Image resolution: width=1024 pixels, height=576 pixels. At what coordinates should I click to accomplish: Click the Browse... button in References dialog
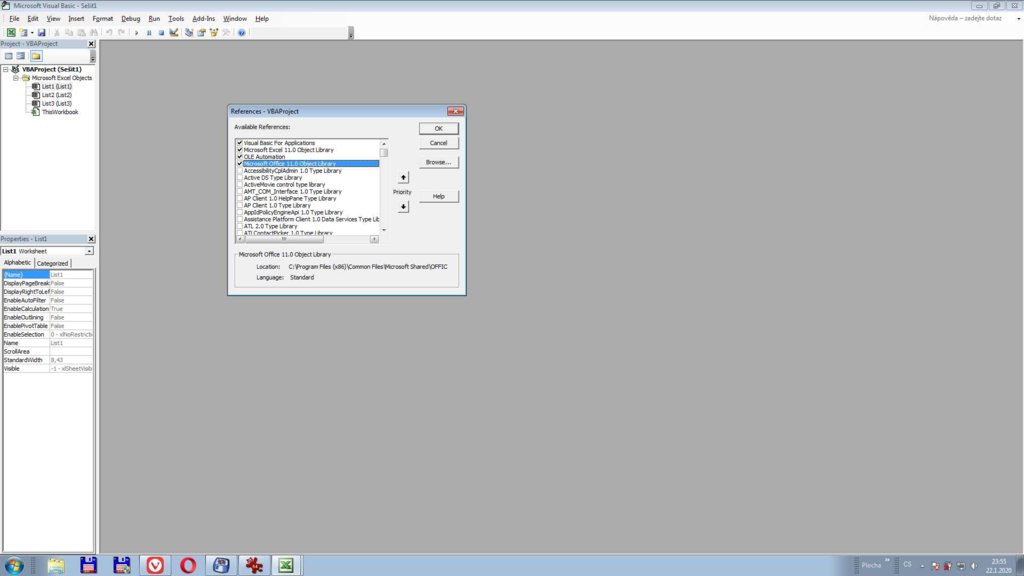pos(438,162)
